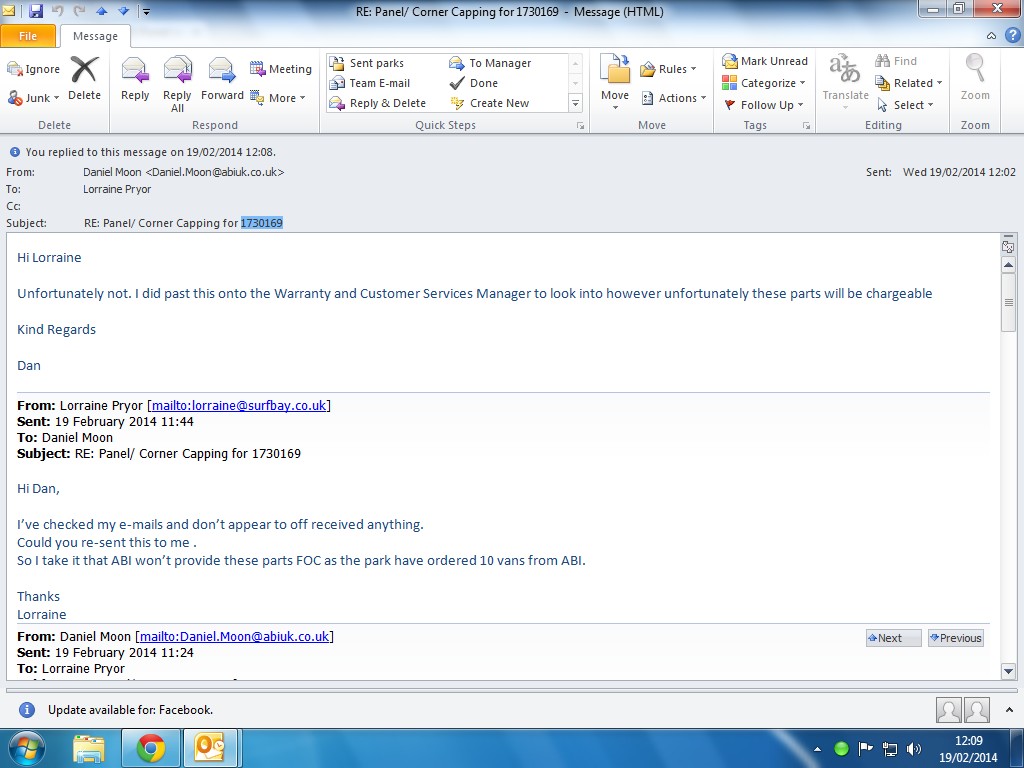Expand the Categorize color menu

[x=763, y=83]
